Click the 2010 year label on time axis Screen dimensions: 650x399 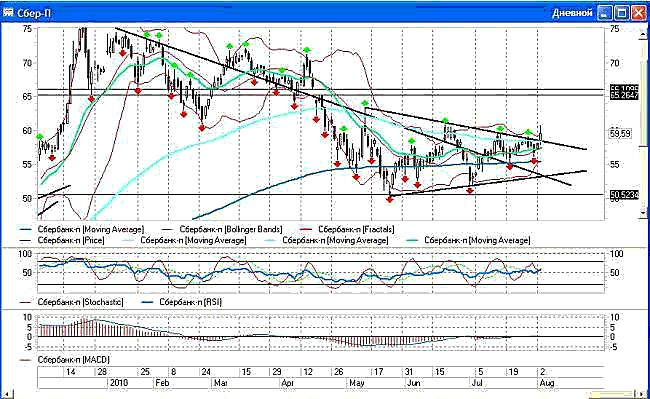[x=119, y=383]
